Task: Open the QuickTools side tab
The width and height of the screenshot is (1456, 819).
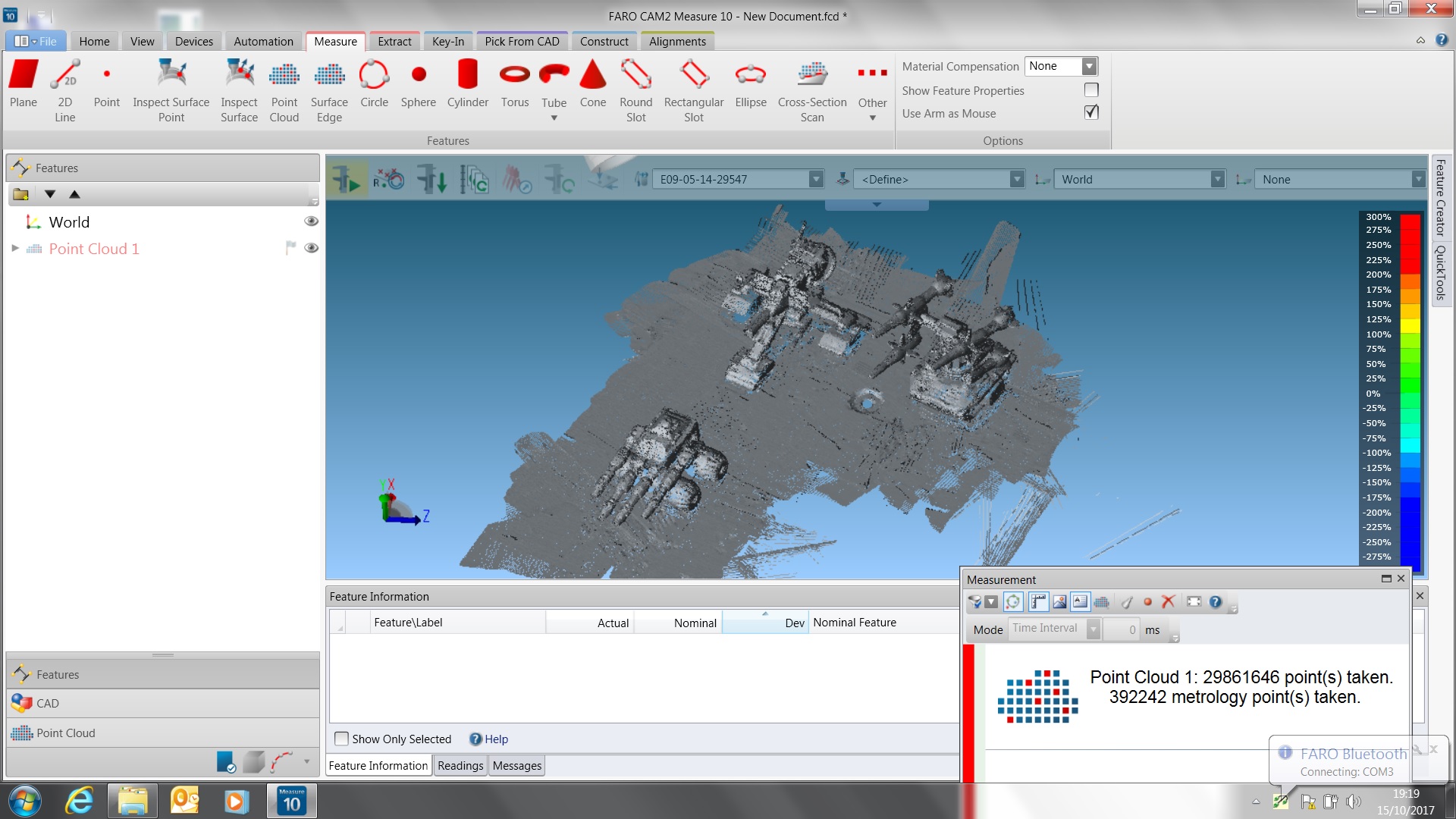Action: (x=1441, y=273)
